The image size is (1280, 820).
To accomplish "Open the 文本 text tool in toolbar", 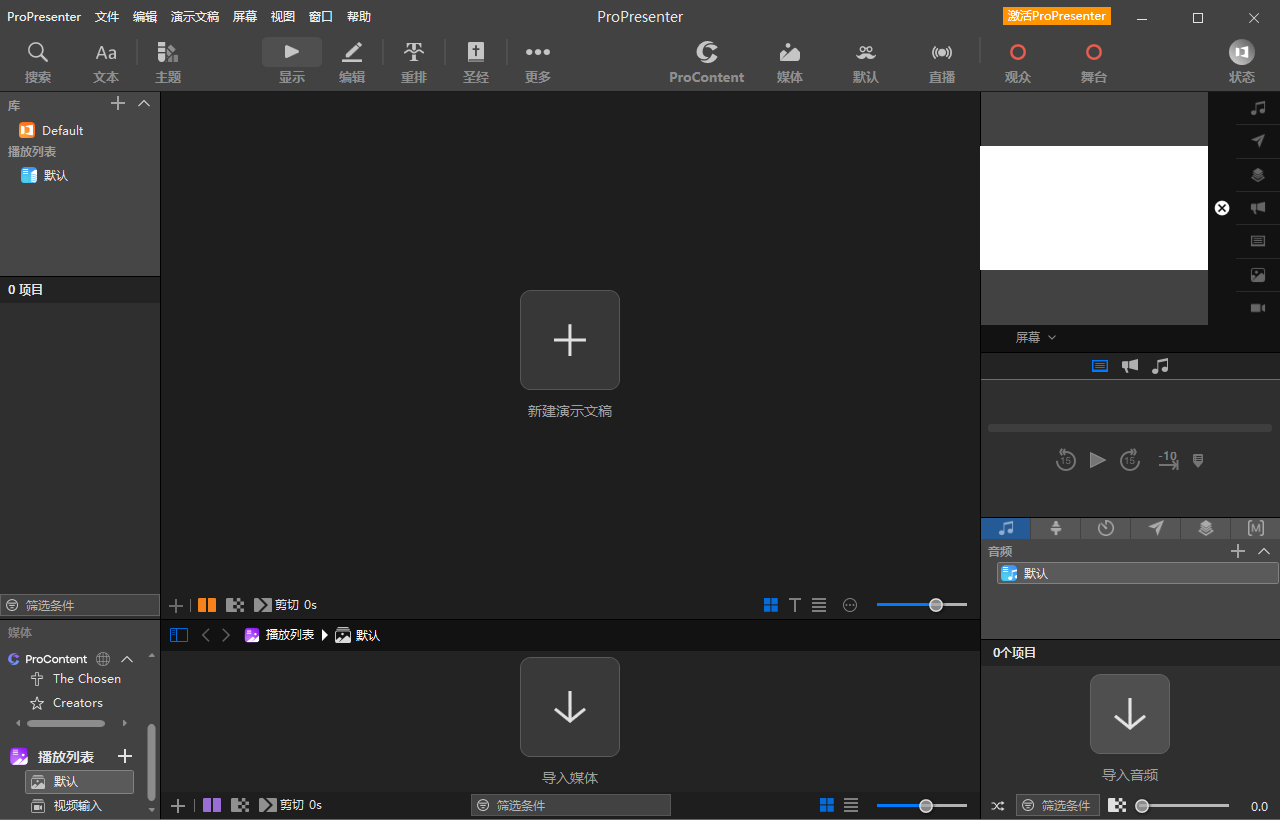I will tap(106, 62).
